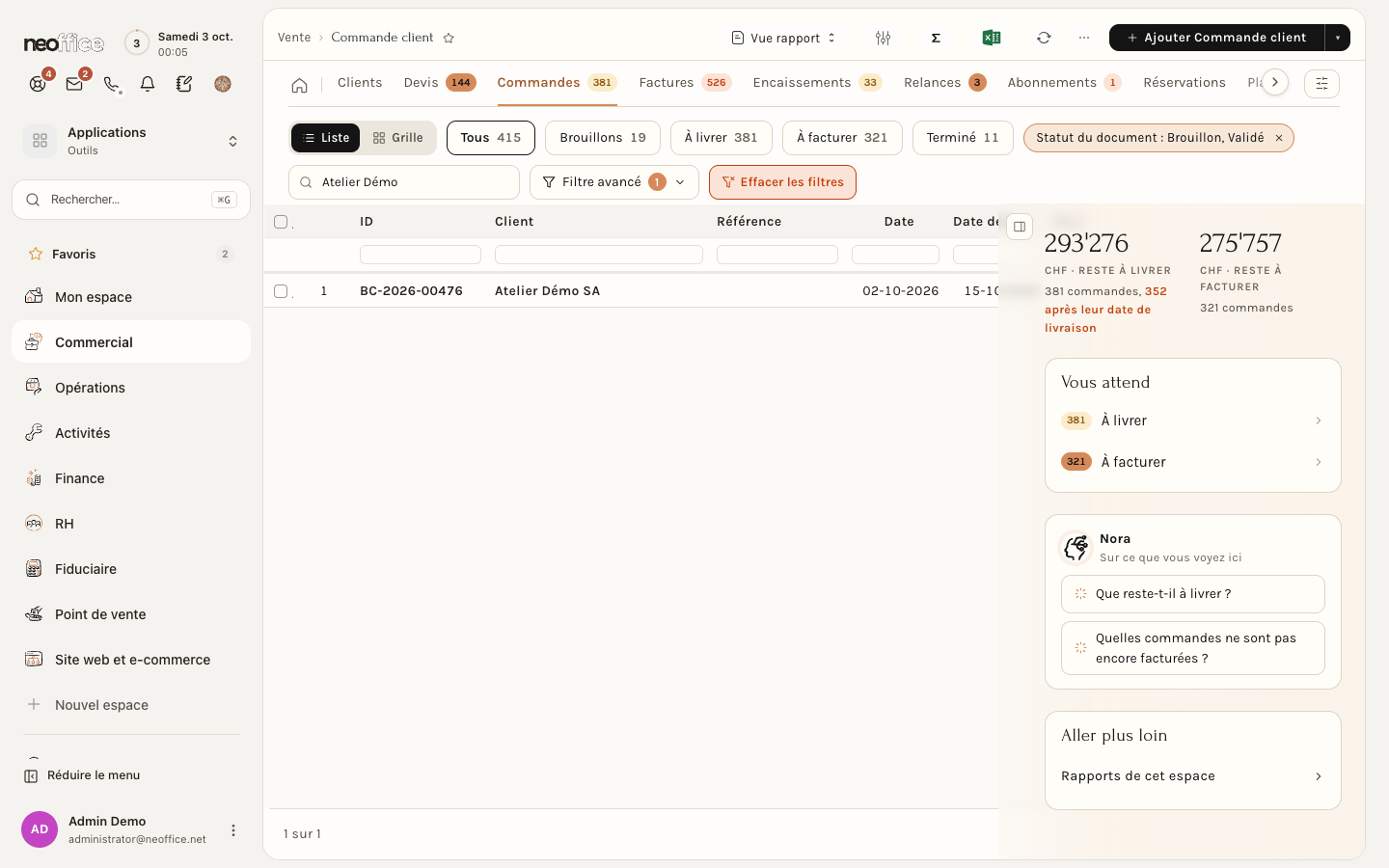Click Ajouter Commande client button
The image size is (1389, 868).
coord(1216,38)
